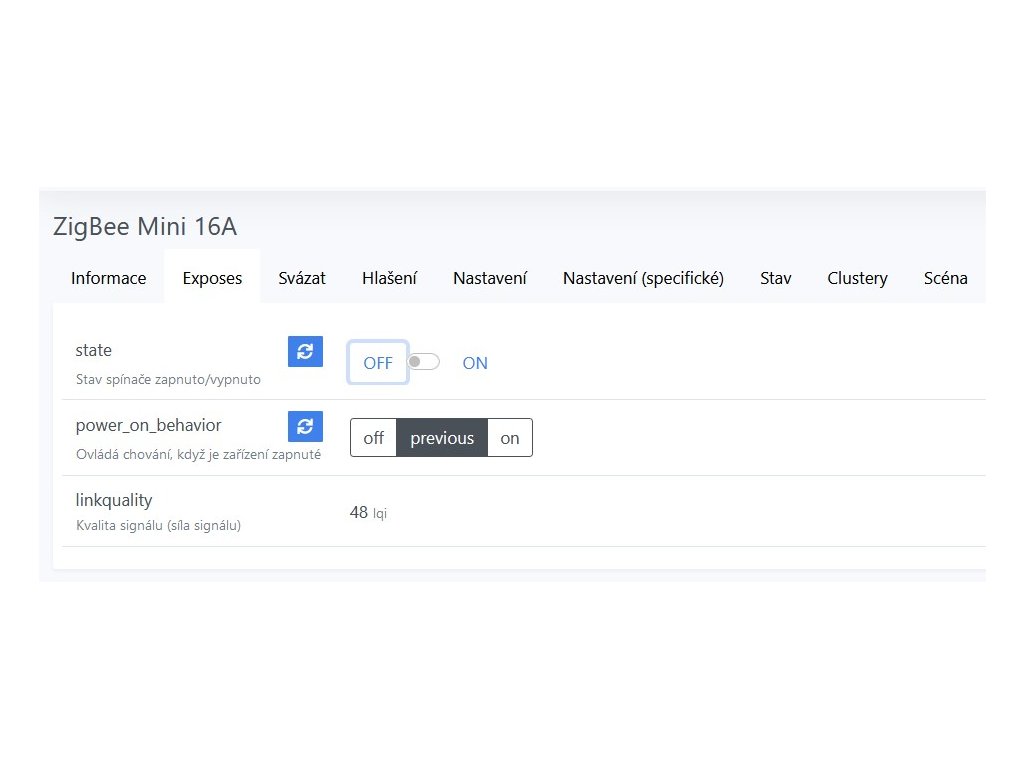1024x768 pixels.
Task: Open the Informace tab
Action: [x=108, y=278]
